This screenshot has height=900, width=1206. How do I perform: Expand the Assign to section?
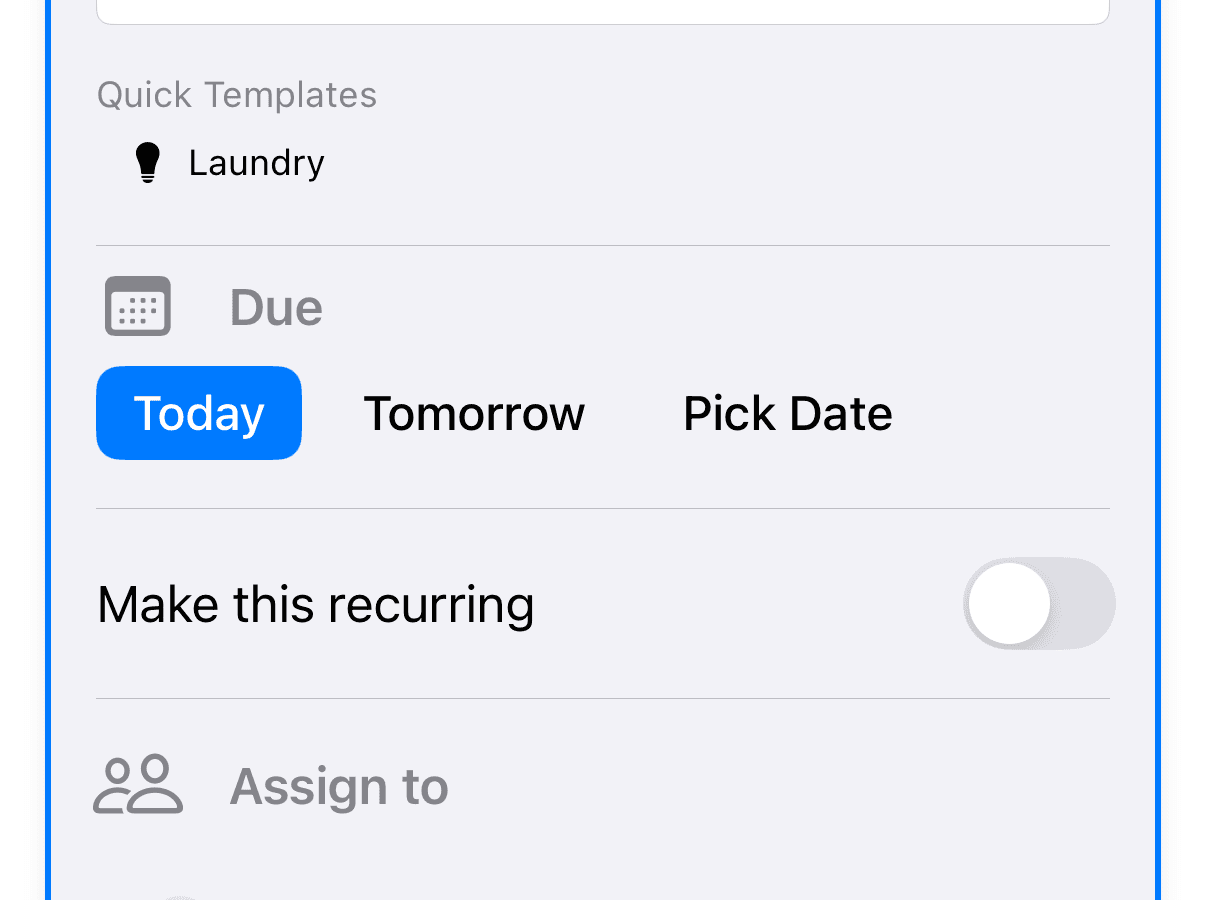tap(339, 786)
